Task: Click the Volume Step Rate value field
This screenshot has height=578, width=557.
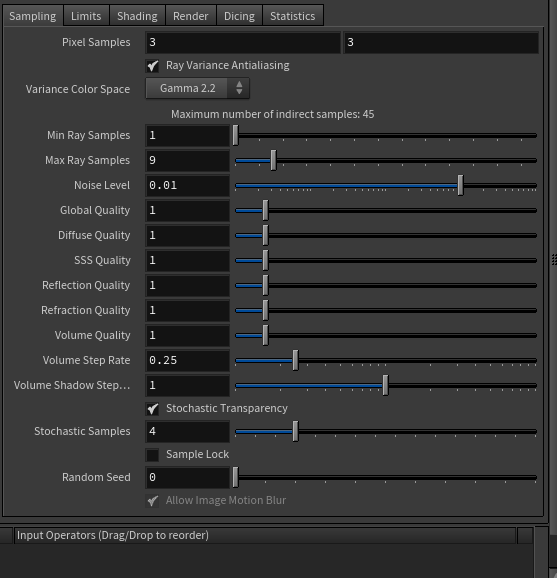Action: coord(188,361)
